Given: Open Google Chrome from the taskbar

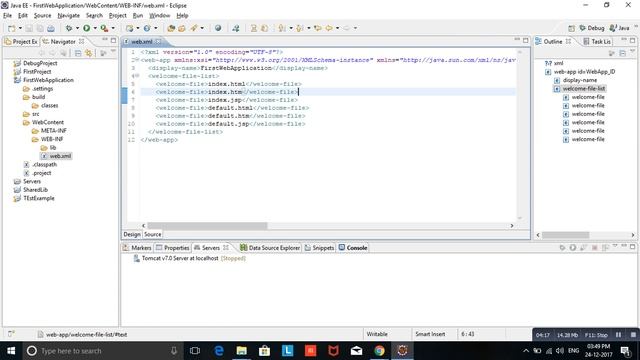Looking at the screenshot, I should pos(379,351).
